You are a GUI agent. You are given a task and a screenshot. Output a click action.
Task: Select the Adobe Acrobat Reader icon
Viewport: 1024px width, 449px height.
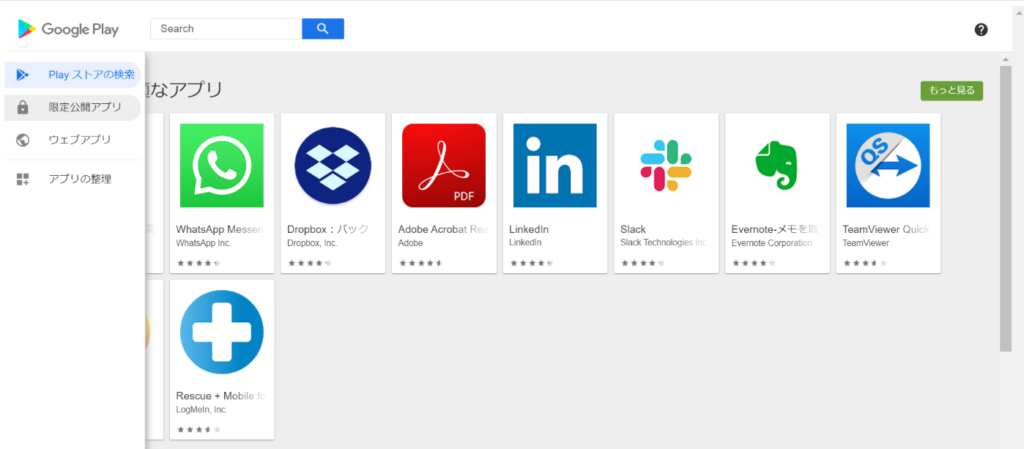click(x=443, y=165)
